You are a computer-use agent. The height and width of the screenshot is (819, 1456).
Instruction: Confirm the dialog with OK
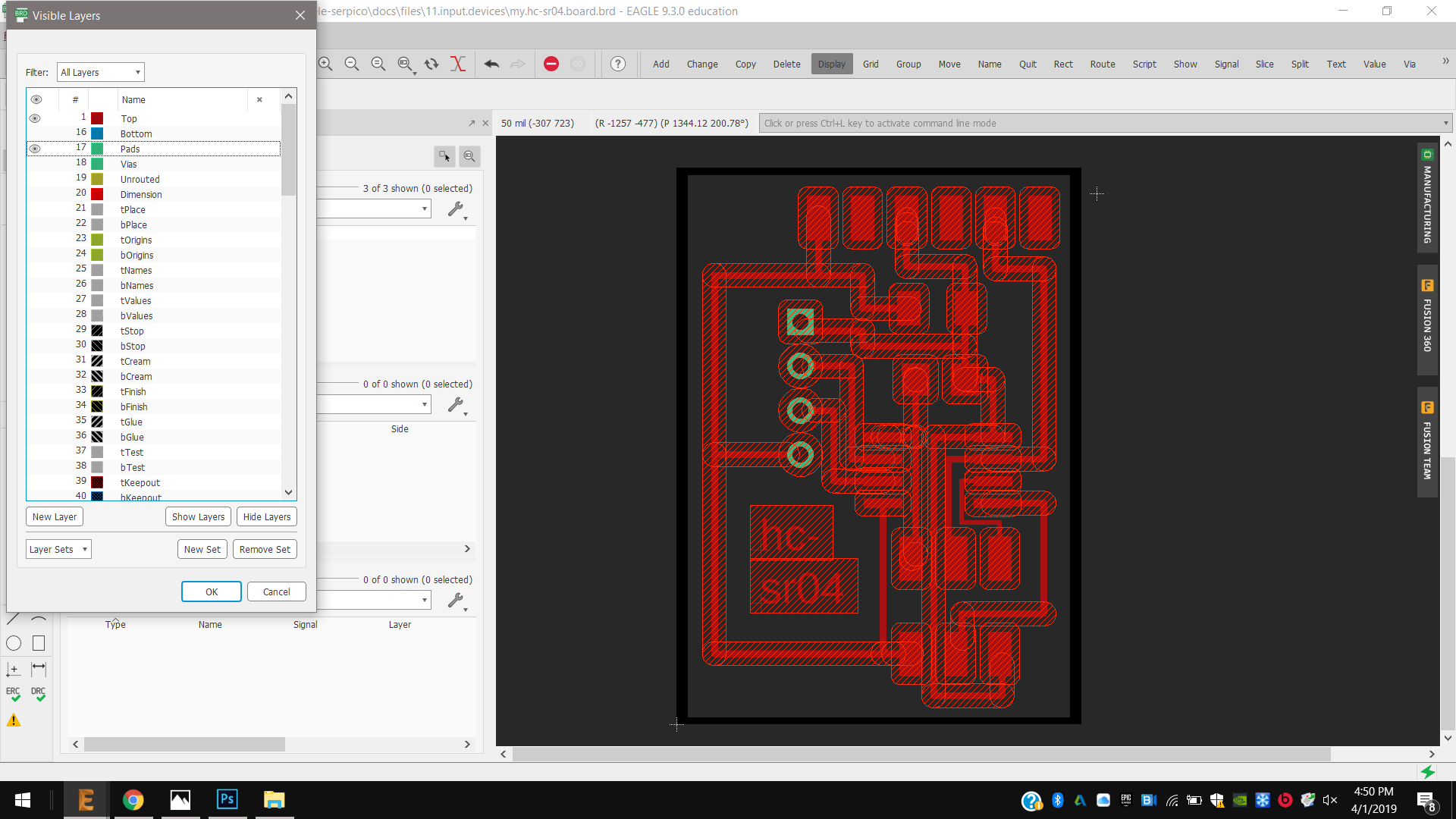tap(212, 591)
